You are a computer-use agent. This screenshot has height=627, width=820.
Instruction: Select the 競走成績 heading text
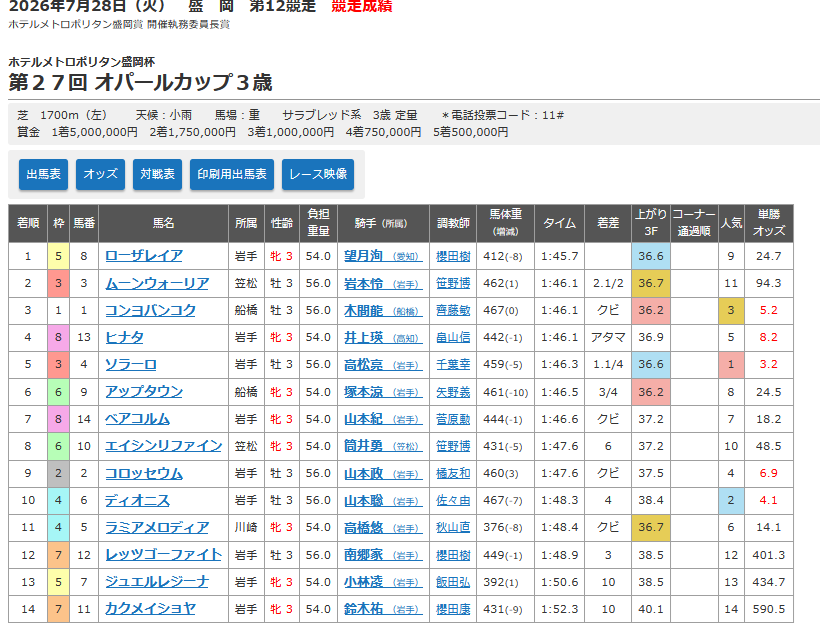[x=362, y=6]
